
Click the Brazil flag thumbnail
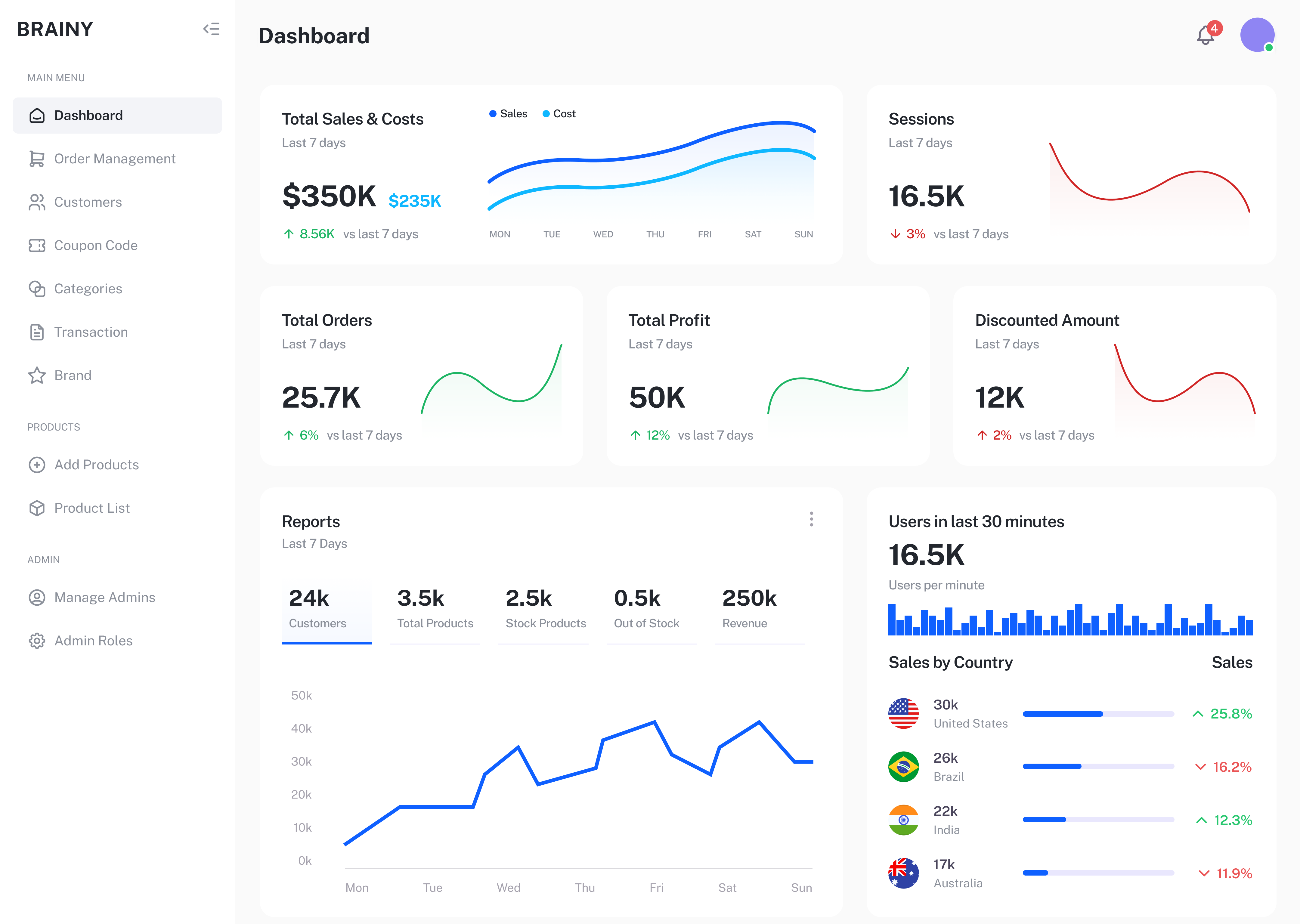pyautogui.click(x=903, y=767)
